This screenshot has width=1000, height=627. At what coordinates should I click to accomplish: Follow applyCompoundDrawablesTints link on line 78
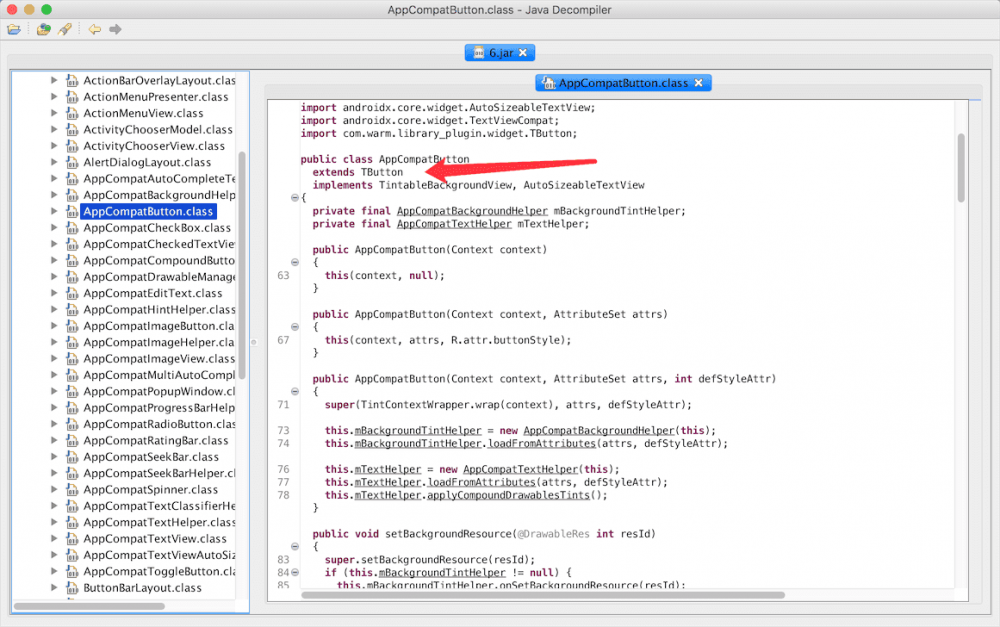point(509,495)
